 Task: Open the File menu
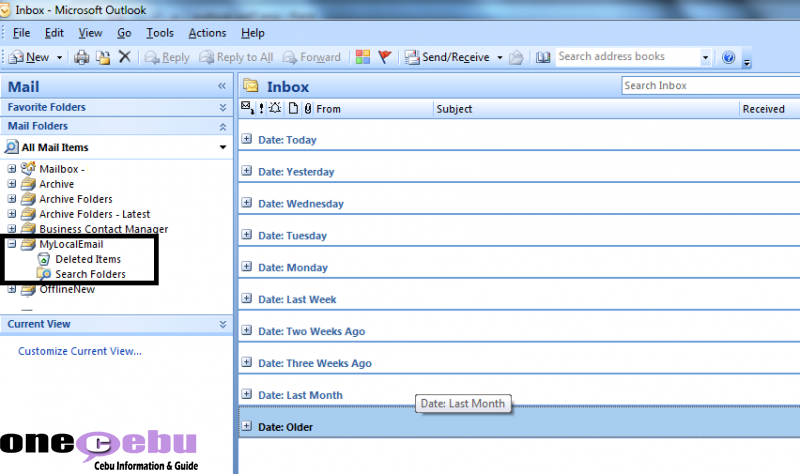(x=21, y=33)
